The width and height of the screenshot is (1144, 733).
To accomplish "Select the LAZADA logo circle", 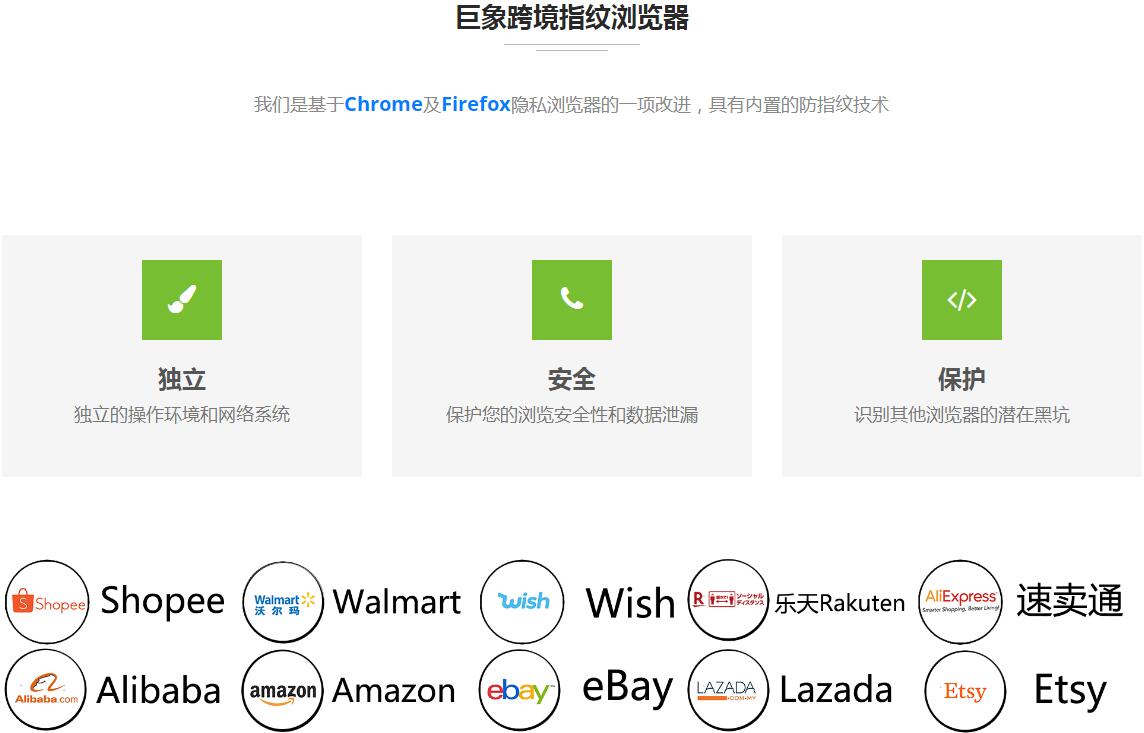I will (728, 690).
